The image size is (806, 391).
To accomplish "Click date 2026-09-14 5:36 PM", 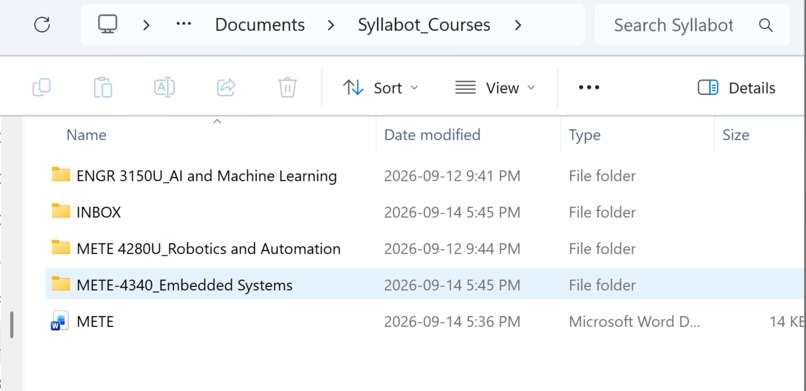I will [451, 322].
